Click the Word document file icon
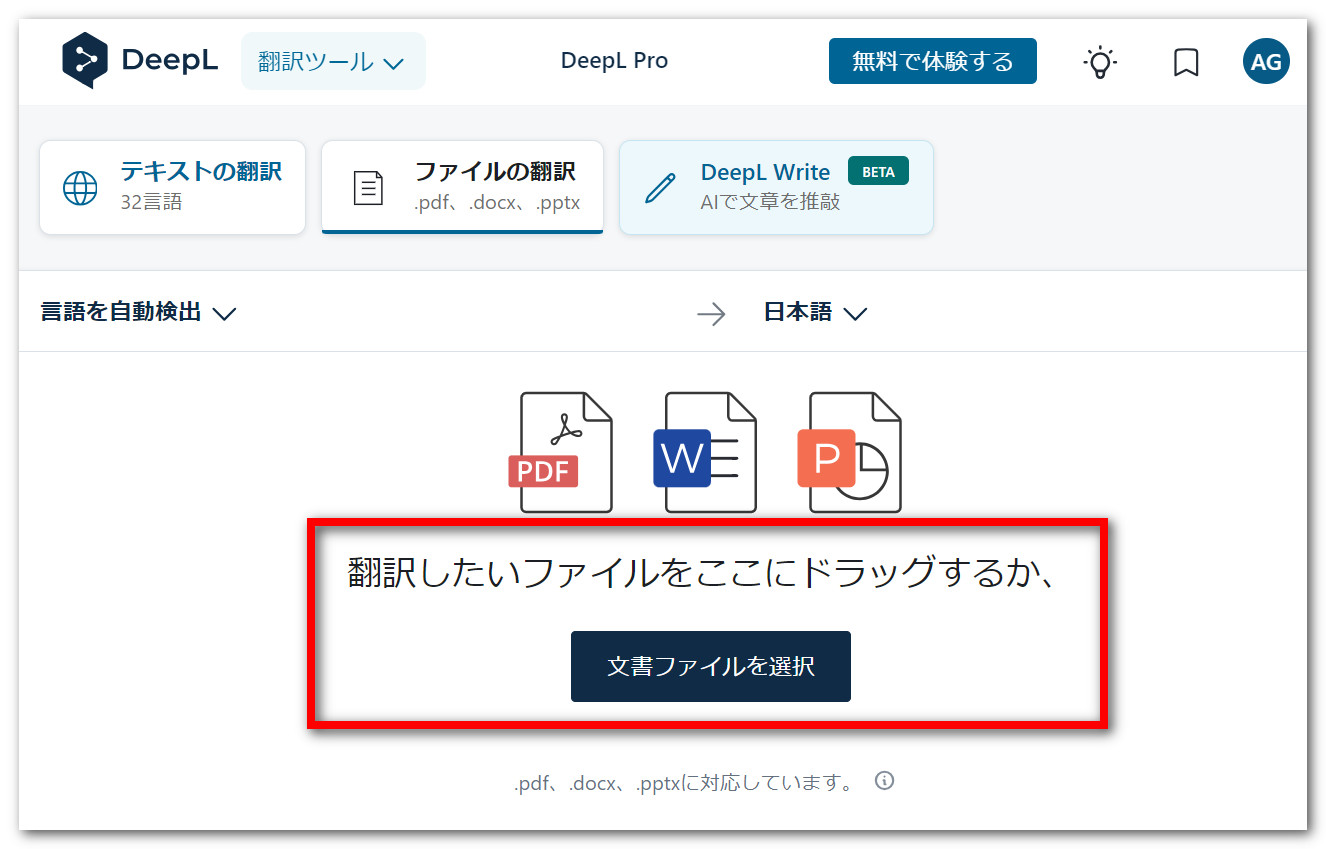This screenshot has width=1326, height=849. click(705, 452)
